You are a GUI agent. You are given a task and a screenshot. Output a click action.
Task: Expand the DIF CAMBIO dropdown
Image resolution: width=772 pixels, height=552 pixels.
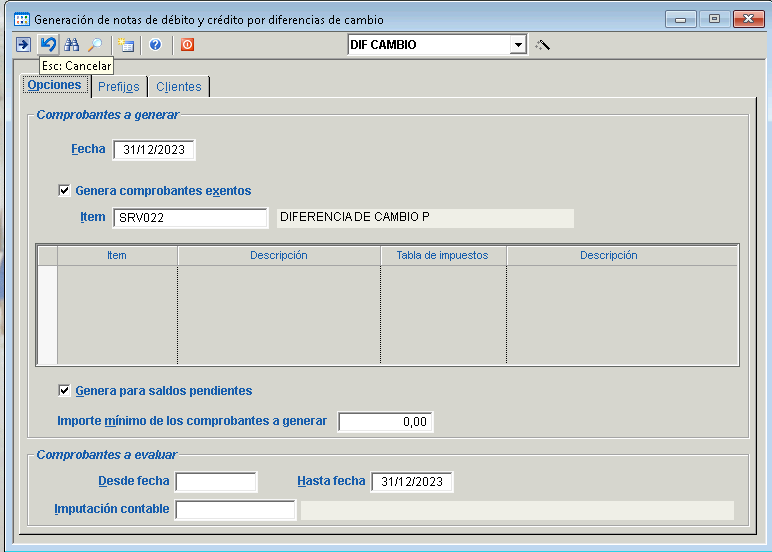(518, 45)
